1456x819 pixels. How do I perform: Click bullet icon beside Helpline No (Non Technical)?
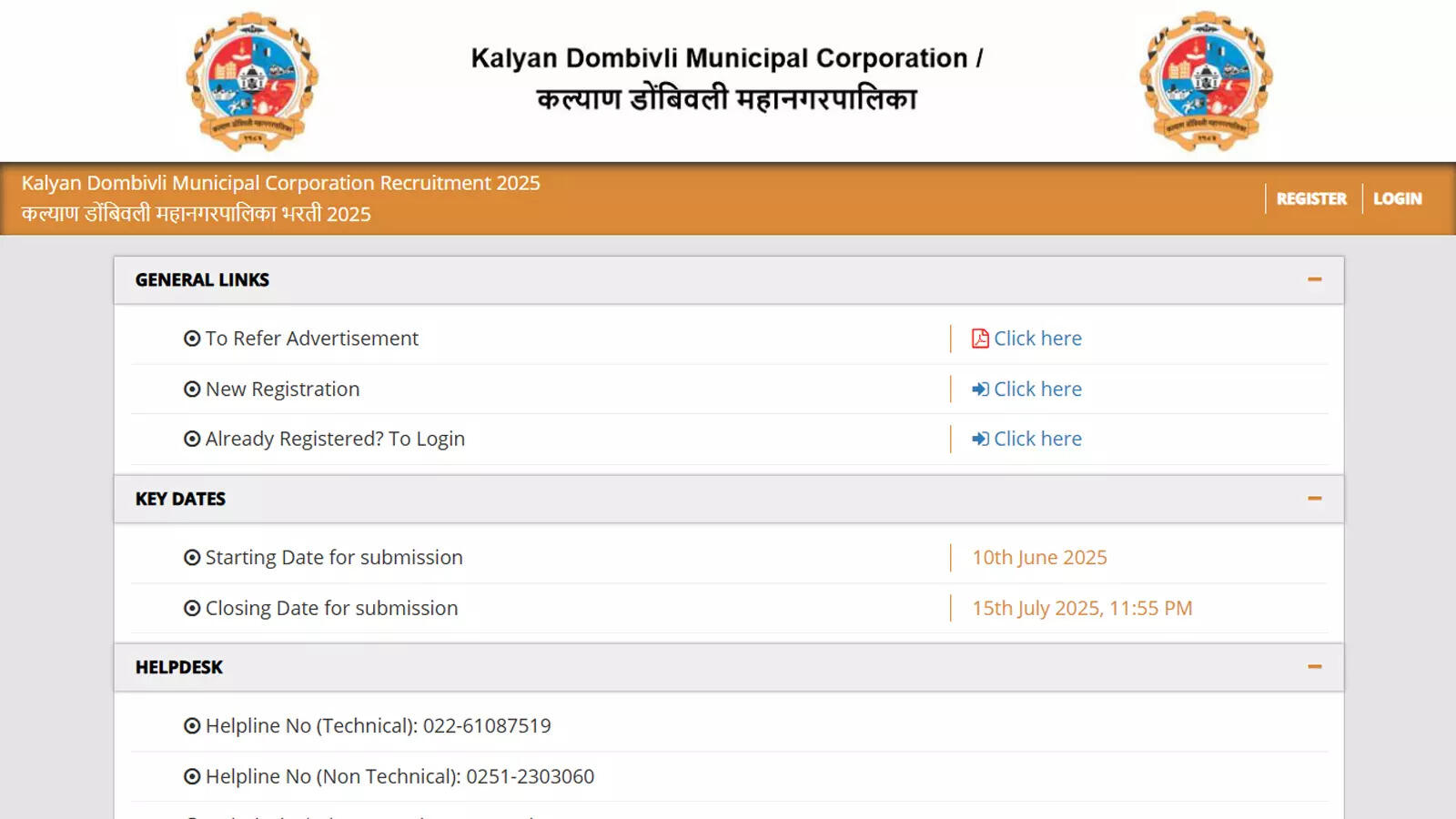click(192, 776)
